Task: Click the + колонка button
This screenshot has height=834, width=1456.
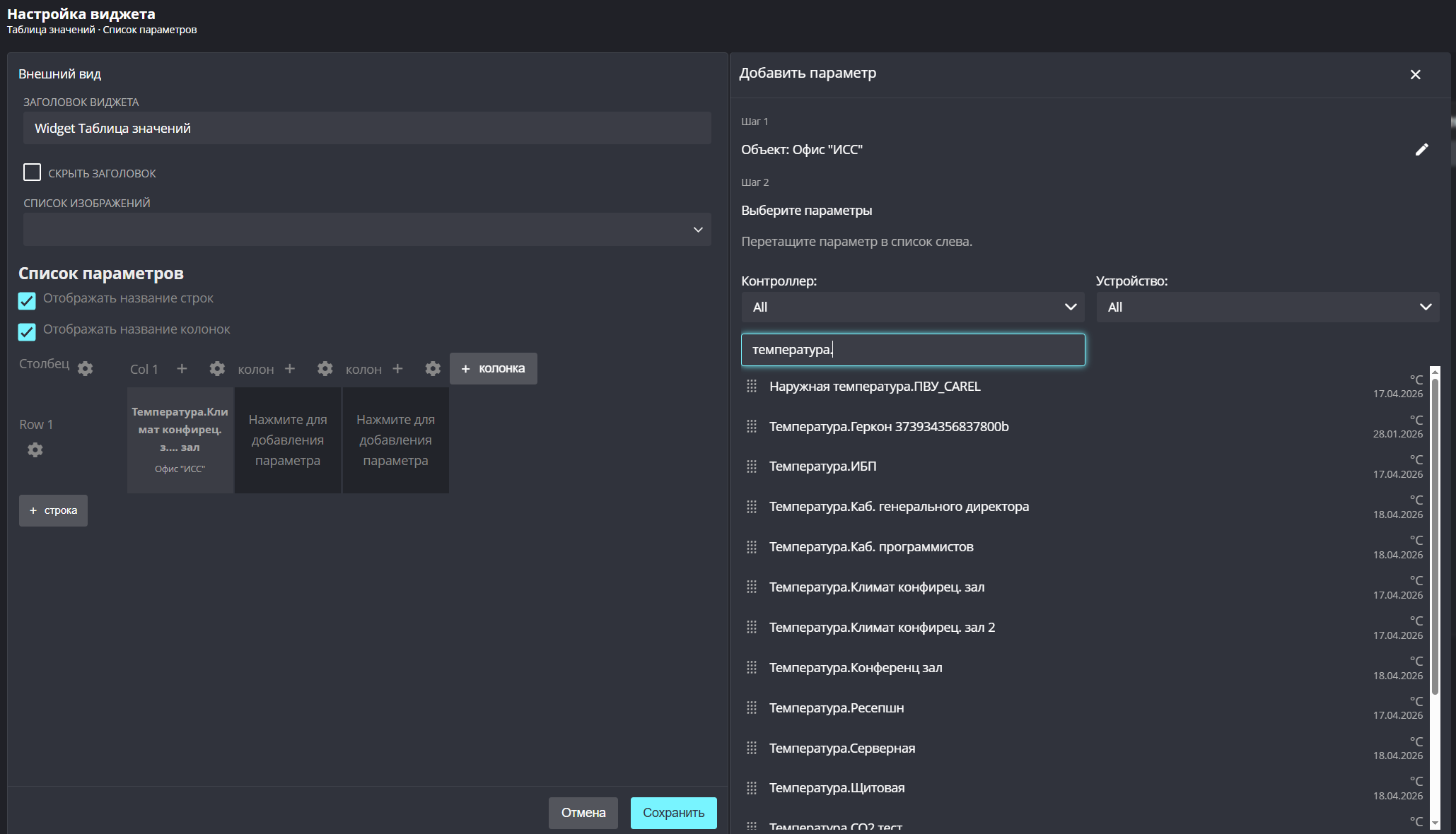Action: [x=494, y=368]
